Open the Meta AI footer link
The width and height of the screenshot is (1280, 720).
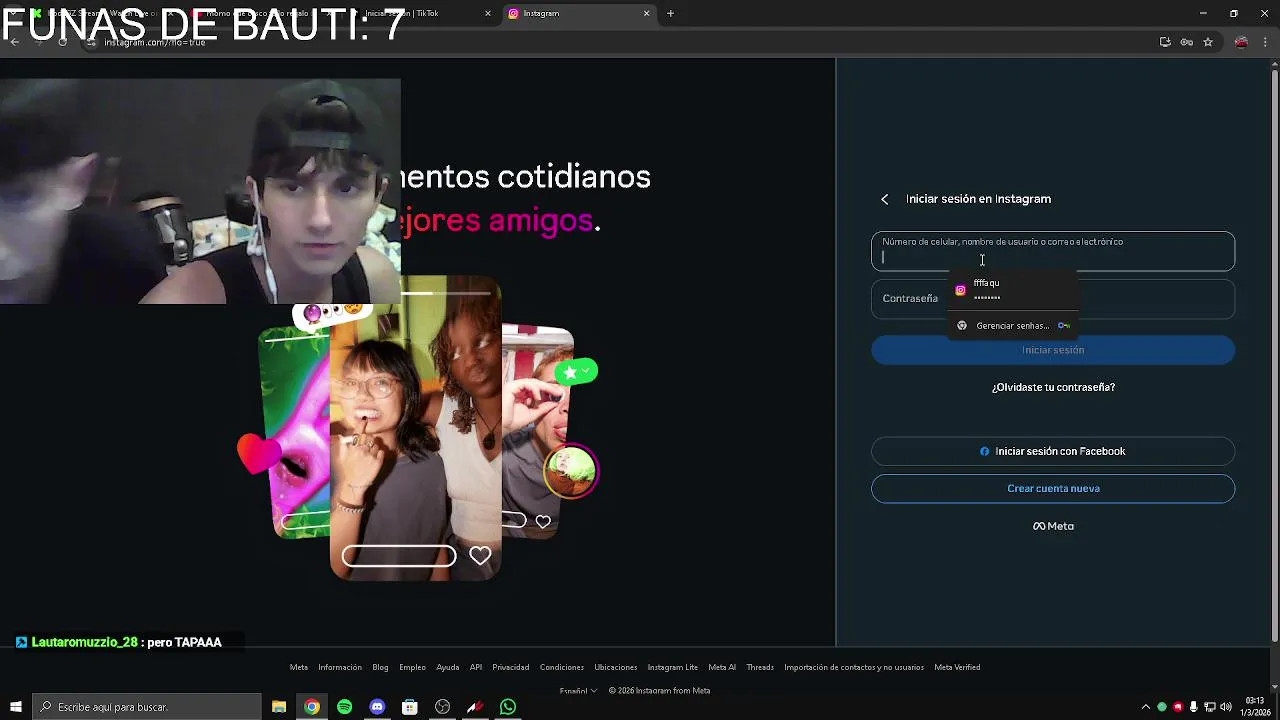click(x=722, y=667)
